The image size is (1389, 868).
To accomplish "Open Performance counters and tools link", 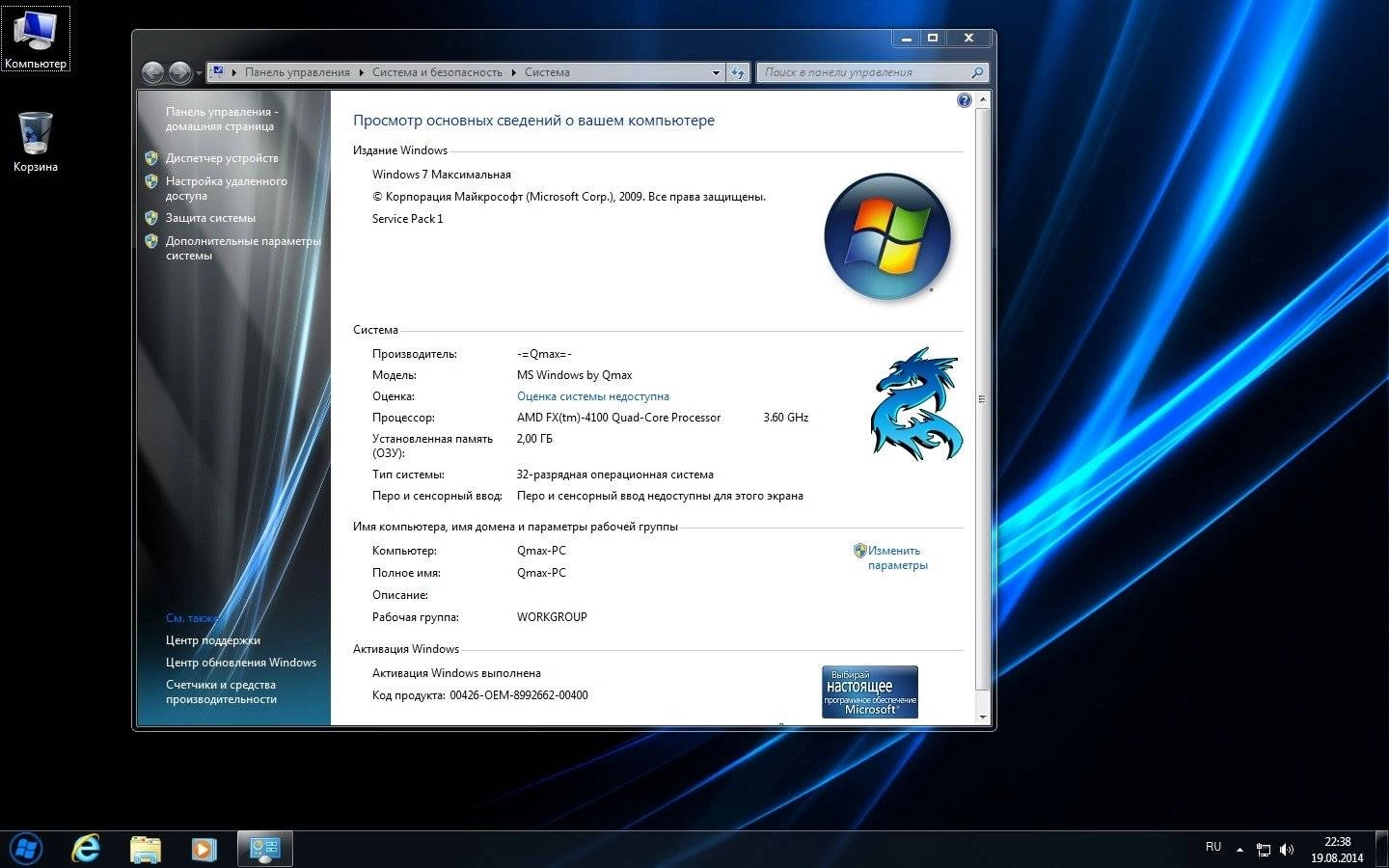I will point(221,692).
